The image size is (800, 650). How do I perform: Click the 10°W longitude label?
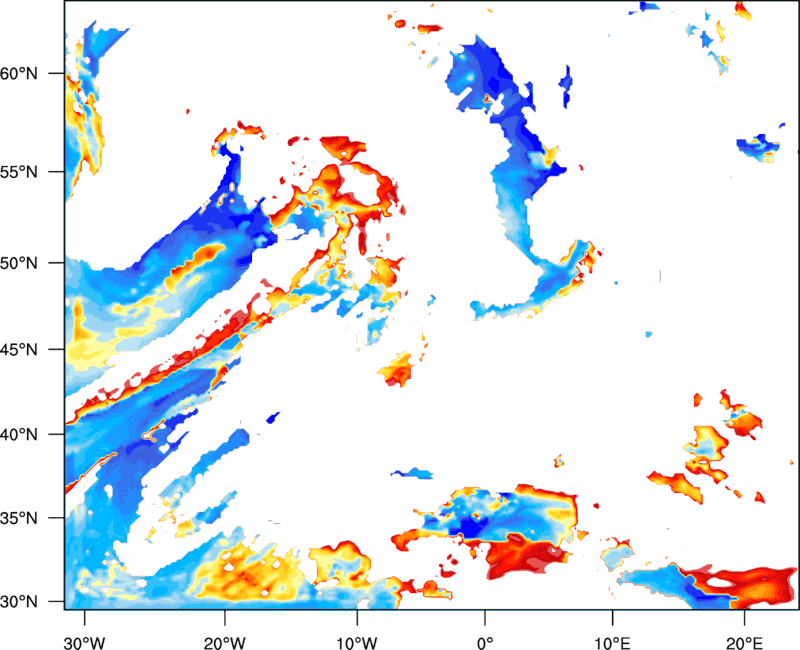(x=357, y=643)
